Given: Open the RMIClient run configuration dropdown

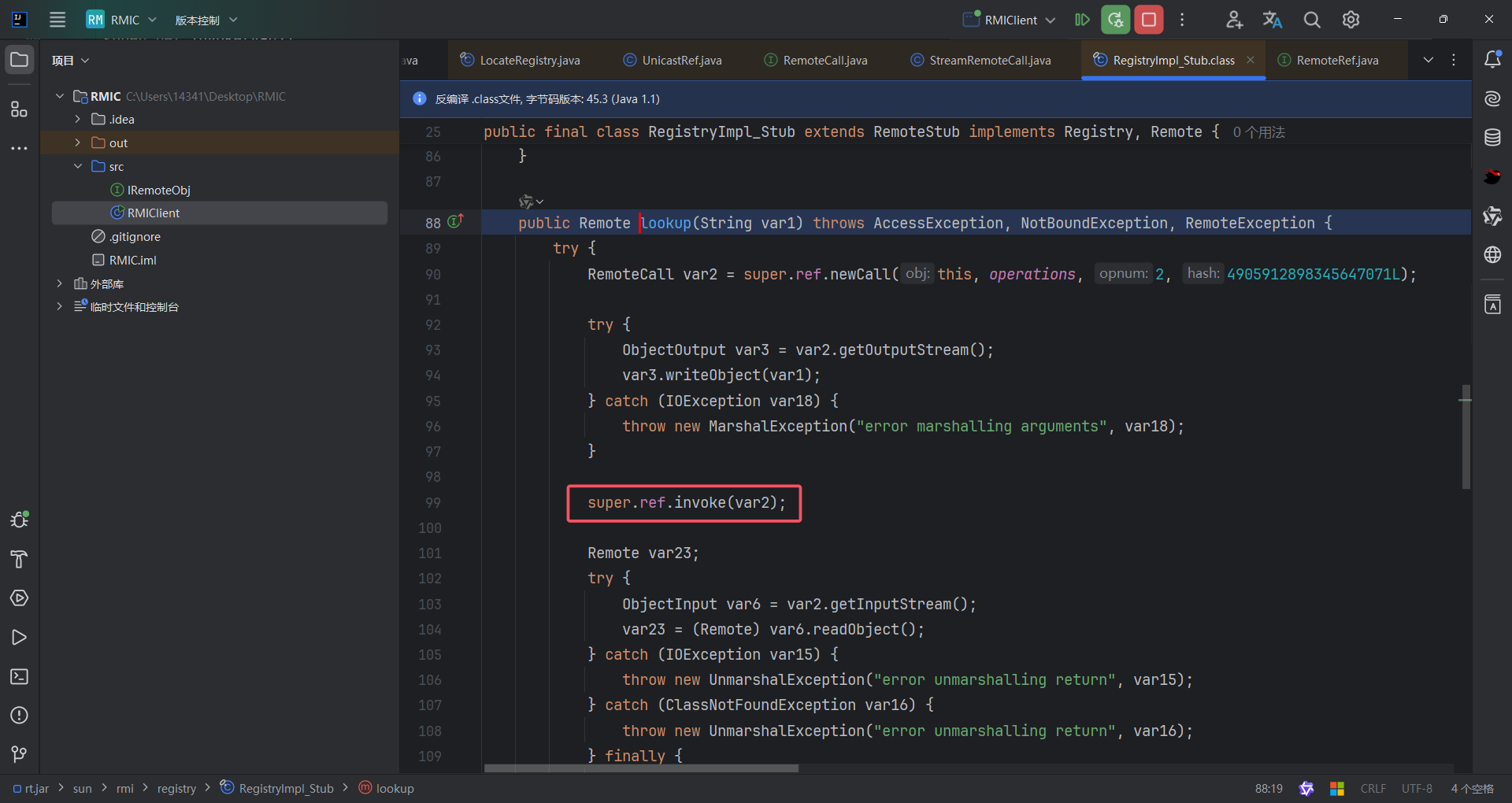Looking at the screenshot, I should pos(1009,20).
